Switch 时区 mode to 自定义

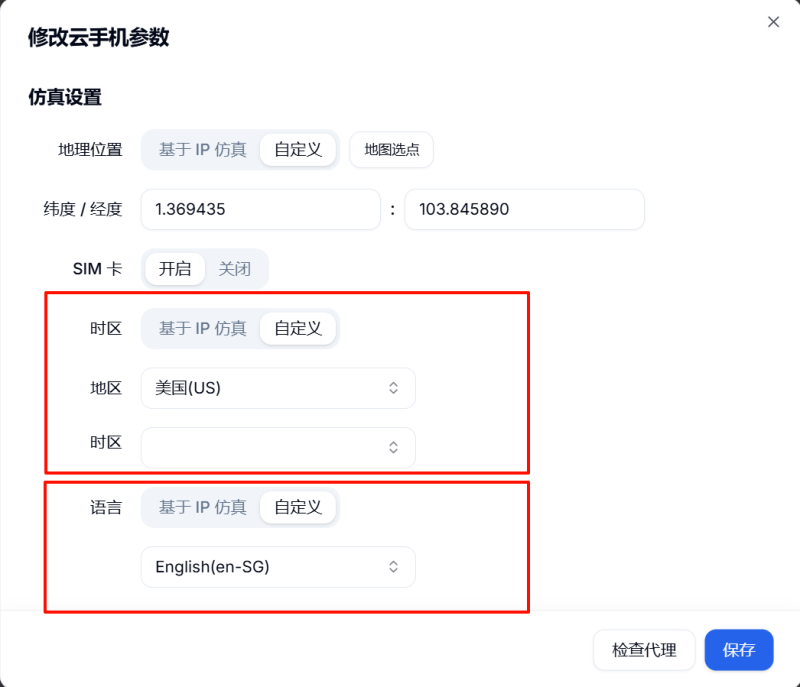pyautogui.click(x=298, y=328)
